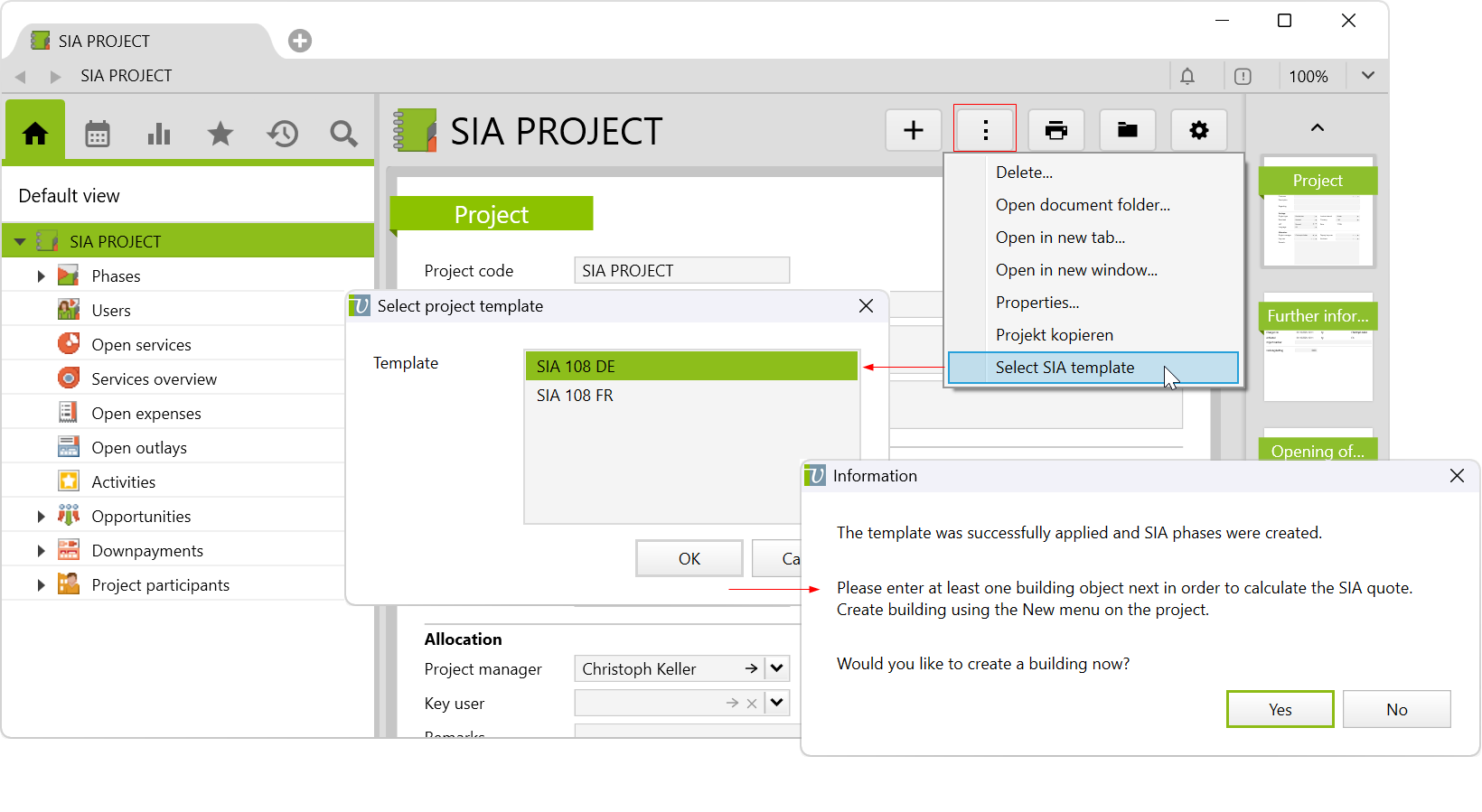
Task: Click the notification bell icon
Action: pos(1187,77)
